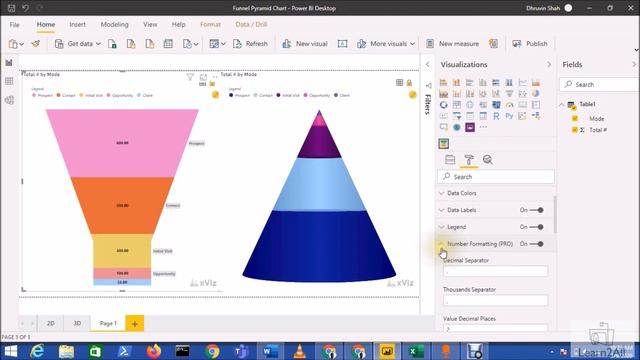Uncheck the Mode field checkbox
Viewport: 640px width, 360px height.
pyautogui.click(x=575, y=118)
